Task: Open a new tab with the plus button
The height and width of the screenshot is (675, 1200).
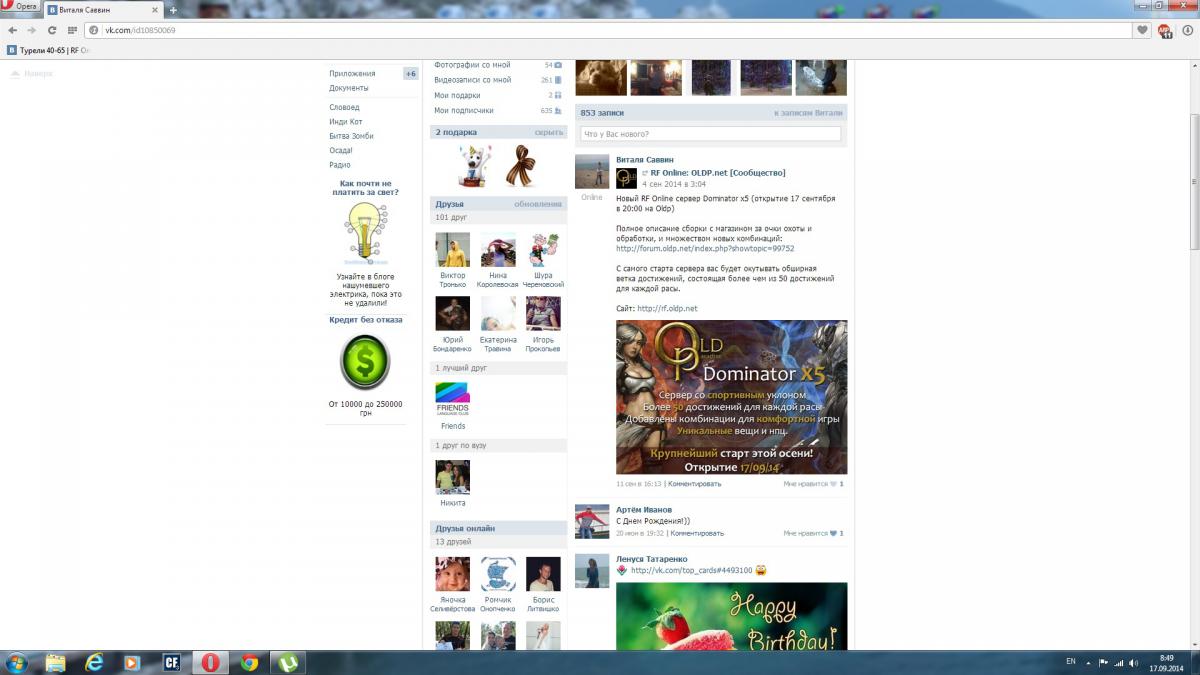Action: click(173, 9)
